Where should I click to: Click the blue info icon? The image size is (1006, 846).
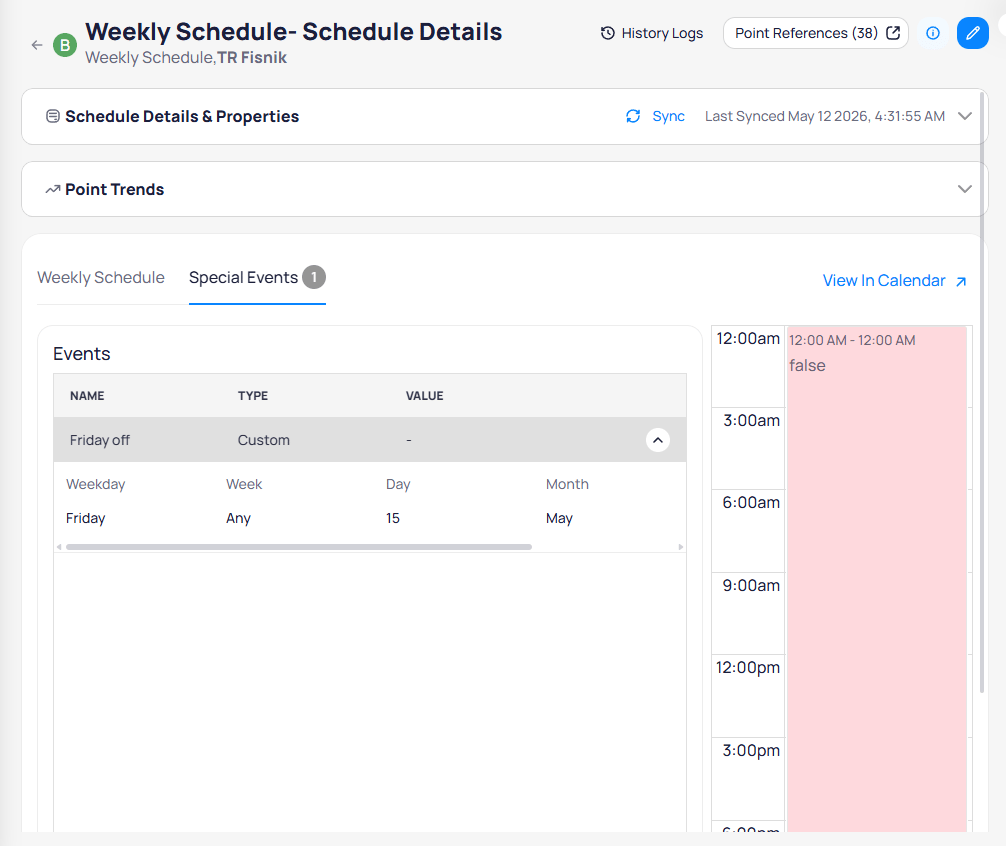point(933,33)
